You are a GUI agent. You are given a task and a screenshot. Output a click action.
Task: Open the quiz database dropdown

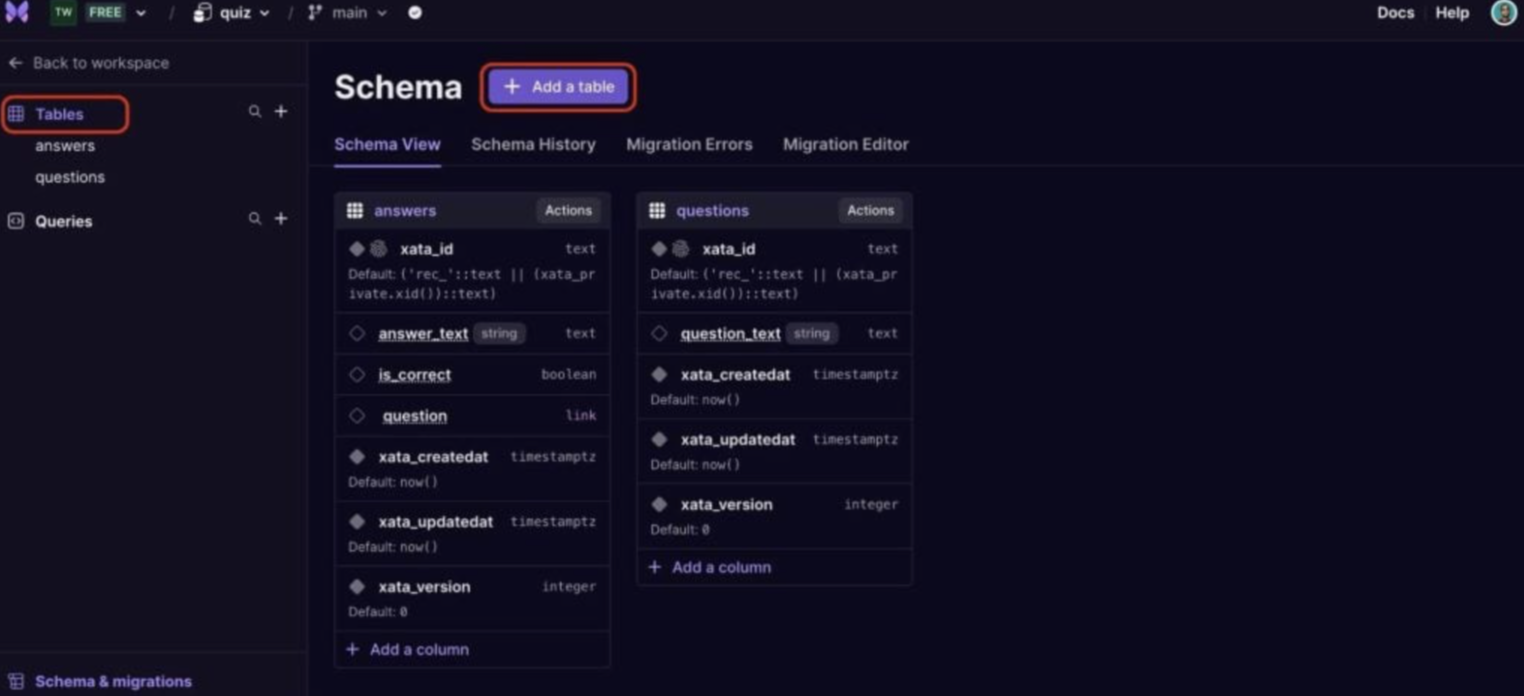pos(264,13)
